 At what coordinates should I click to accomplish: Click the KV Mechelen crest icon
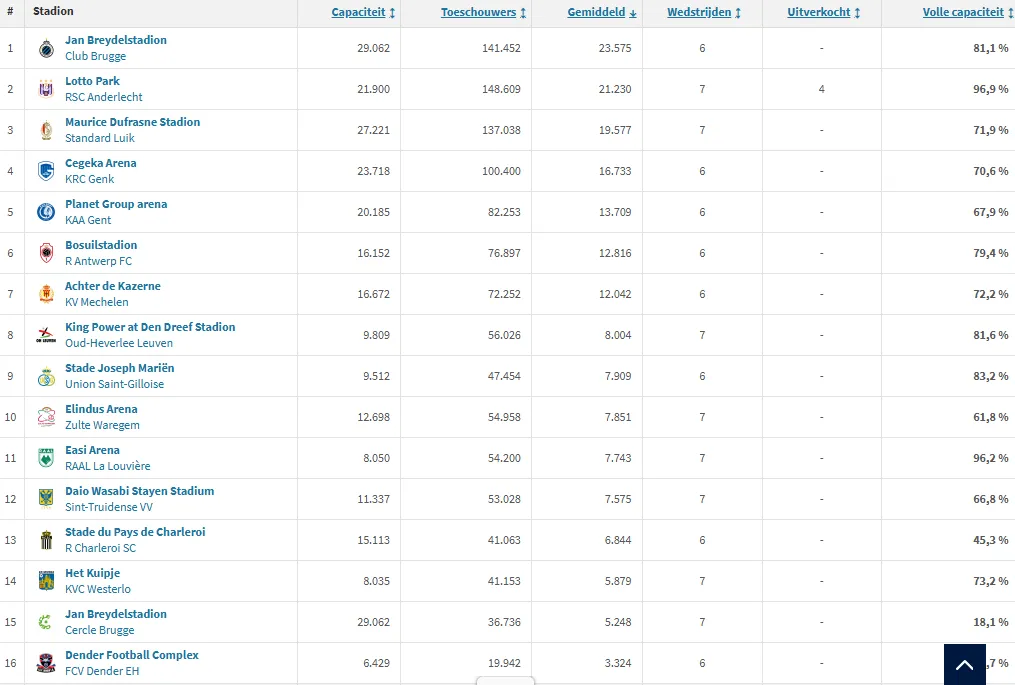tap(45, 294)
